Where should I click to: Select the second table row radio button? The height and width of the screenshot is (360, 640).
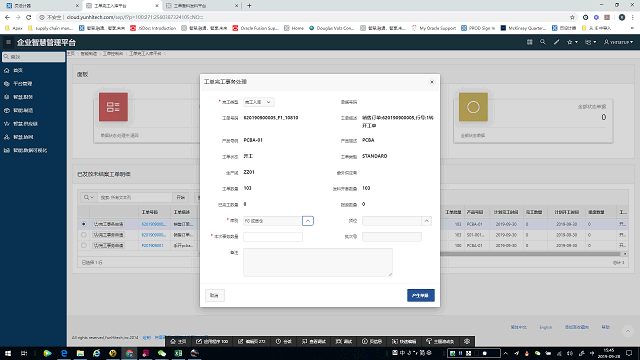click(84, 235)
